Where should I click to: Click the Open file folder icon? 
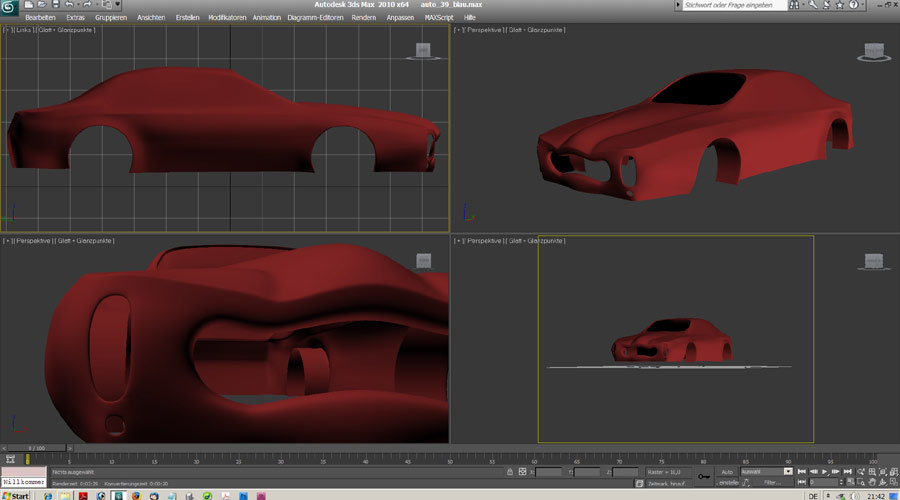point(41,5)
